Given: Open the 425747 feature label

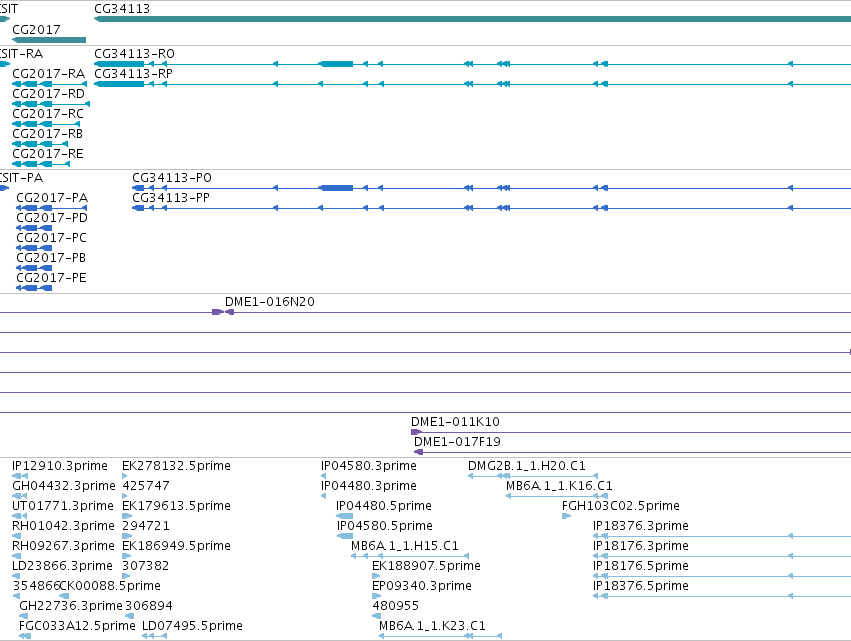Looking at the screenshot, I should [145, 486].
